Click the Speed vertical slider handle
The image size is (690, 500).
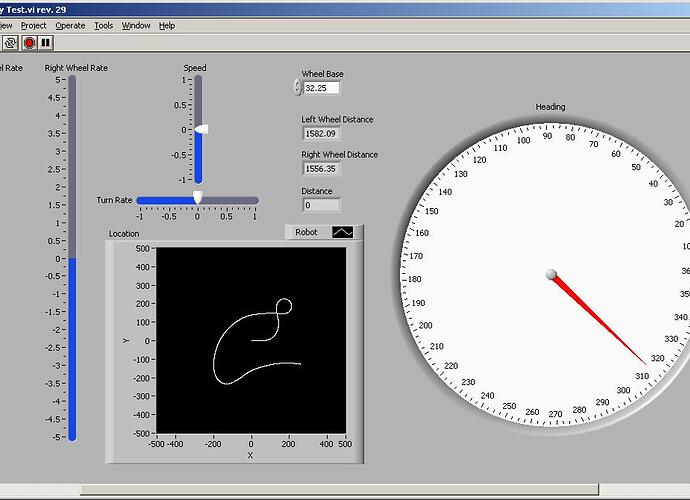(x=201, y=129)
